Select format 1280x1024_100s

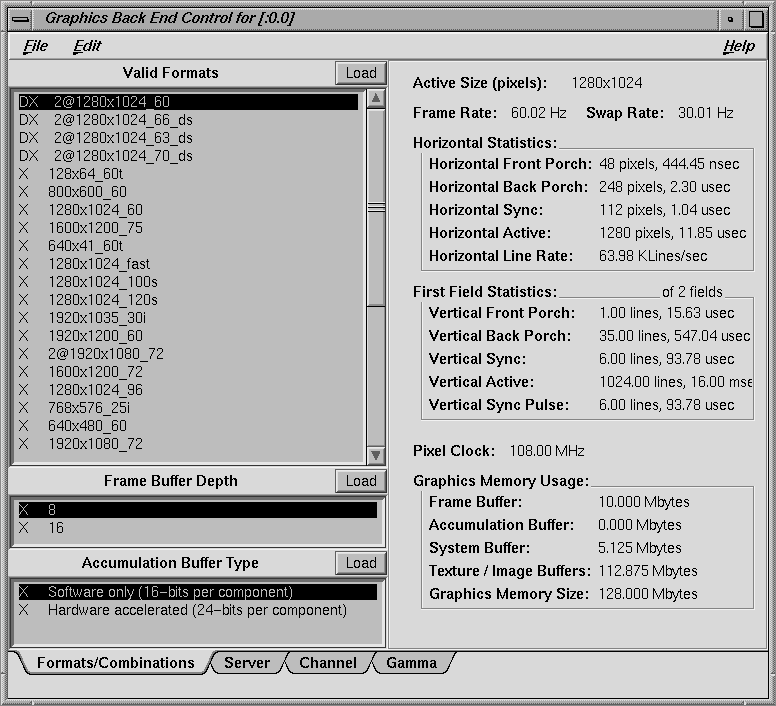[188, 282]
